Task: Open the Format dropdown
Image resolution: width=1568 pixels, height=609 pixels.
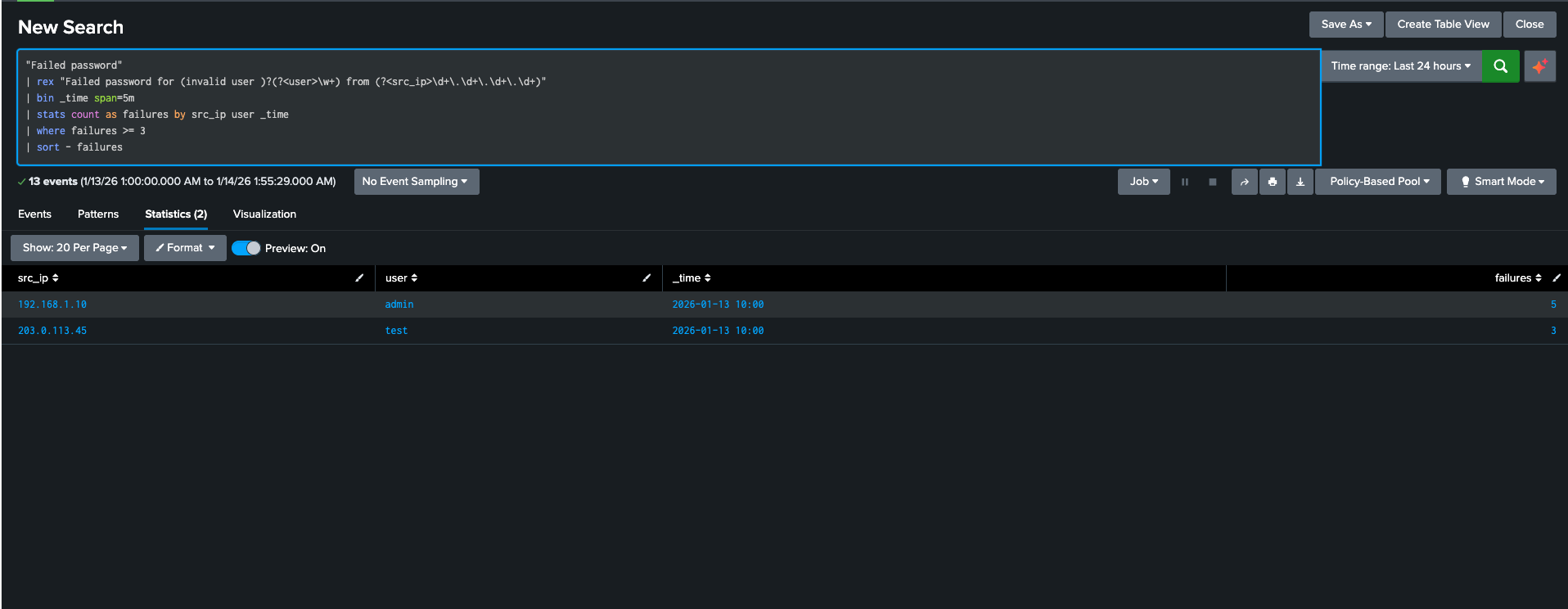Action: (185, 248)
